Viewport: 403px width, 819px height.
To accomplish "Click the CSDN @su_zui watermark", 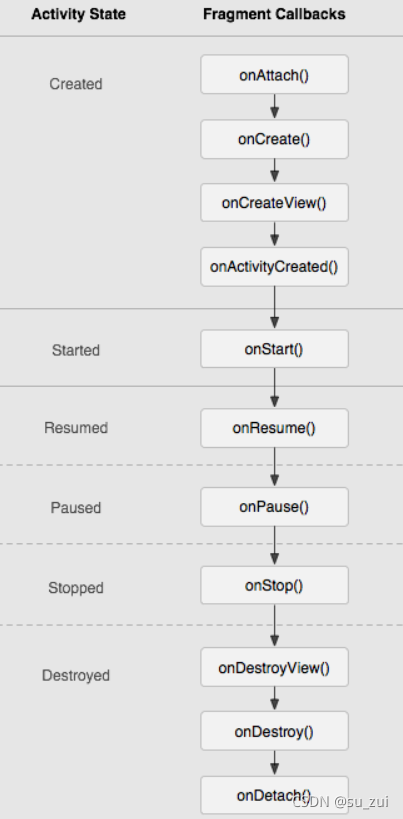I will tap(341, 802).
